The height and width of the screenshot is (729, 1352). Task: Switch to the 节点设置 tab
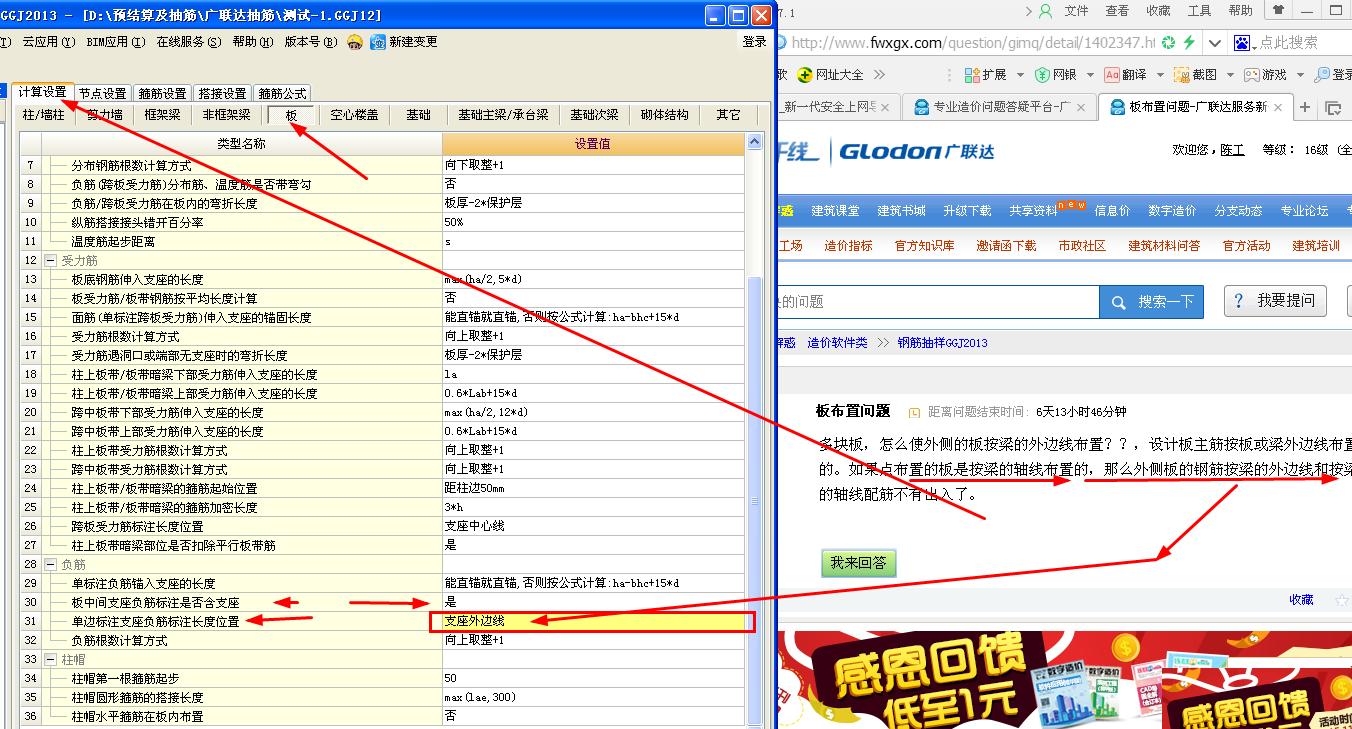pyautogui.click(x=103, y=94)
